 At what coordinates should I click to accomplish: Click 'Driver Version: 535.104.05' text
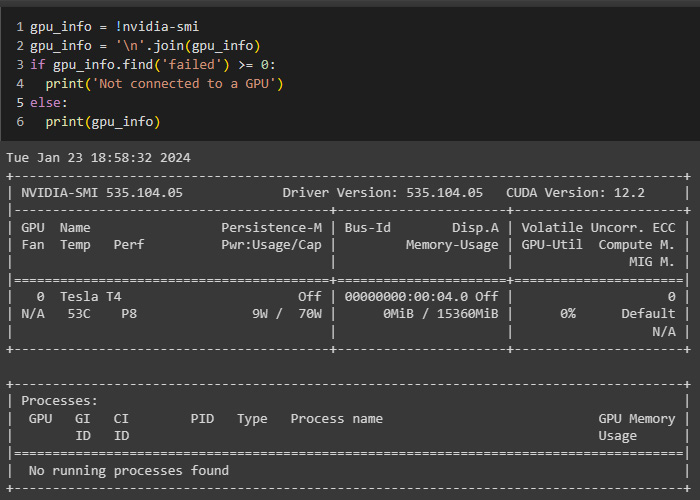click(x=383, y=193)
